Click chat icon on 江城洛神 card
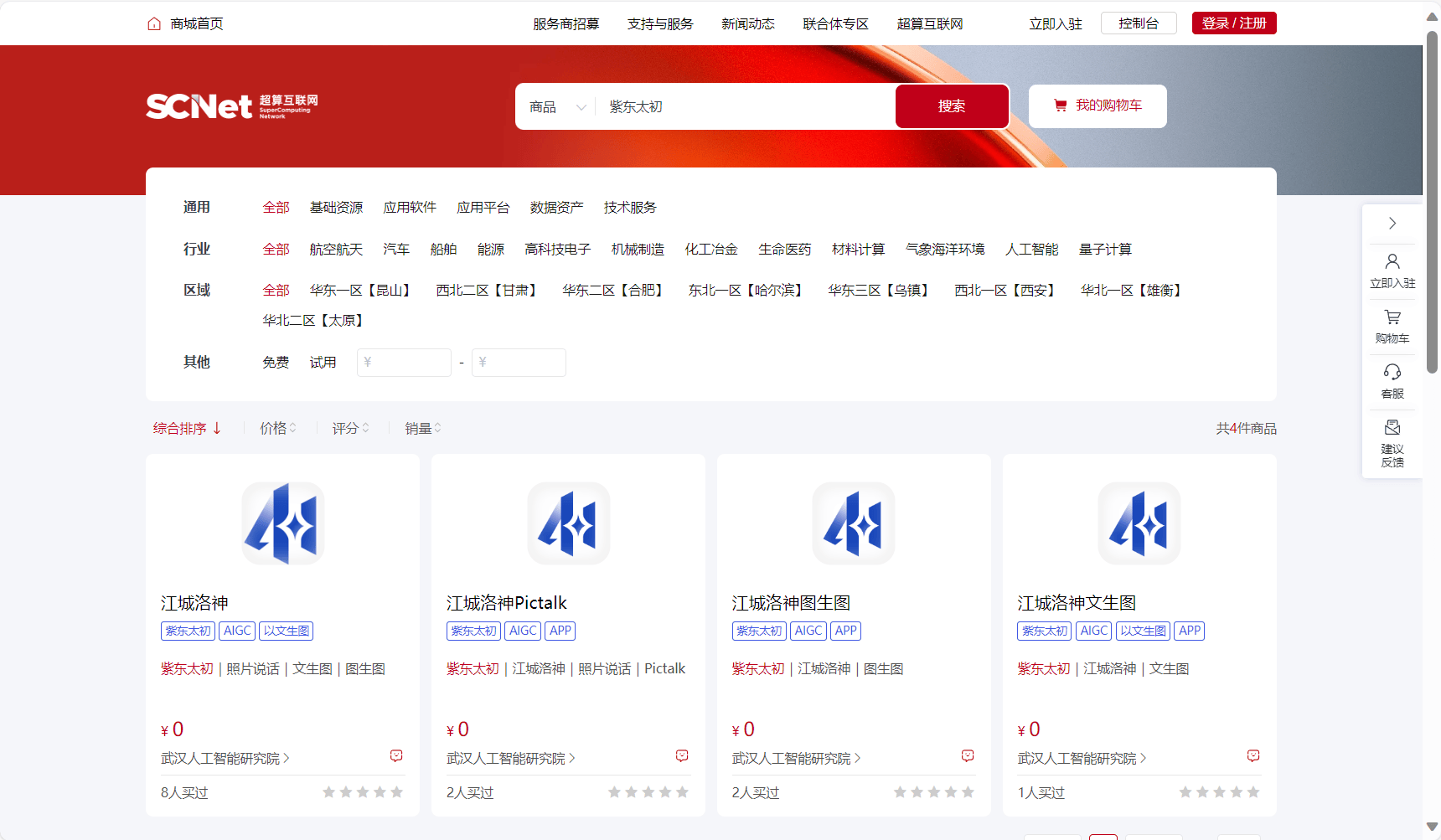This screenshot has width=1441, height=840. point(396,756)
